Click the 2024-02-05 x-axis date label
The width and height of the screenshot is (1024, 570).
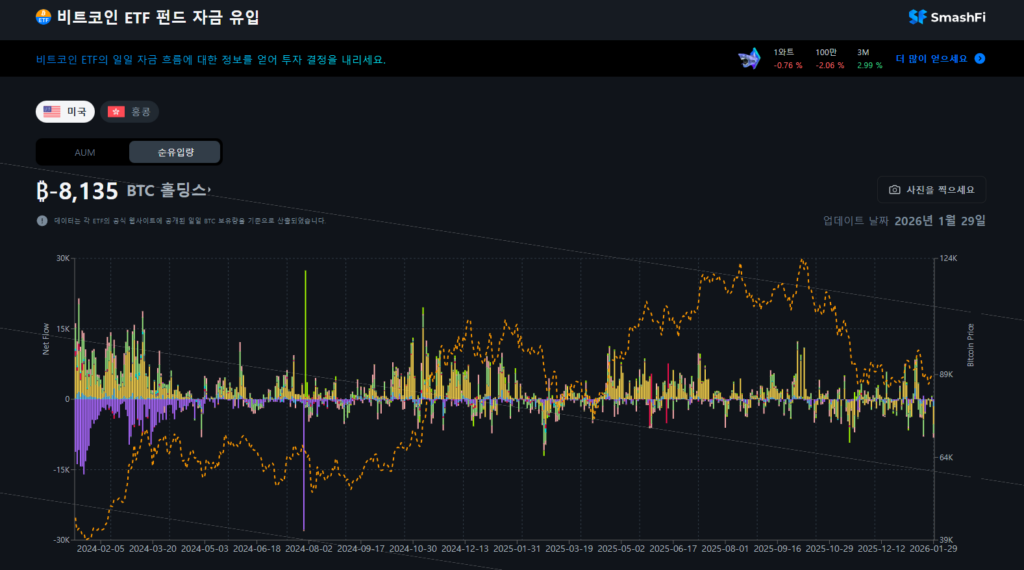(101, 548)
